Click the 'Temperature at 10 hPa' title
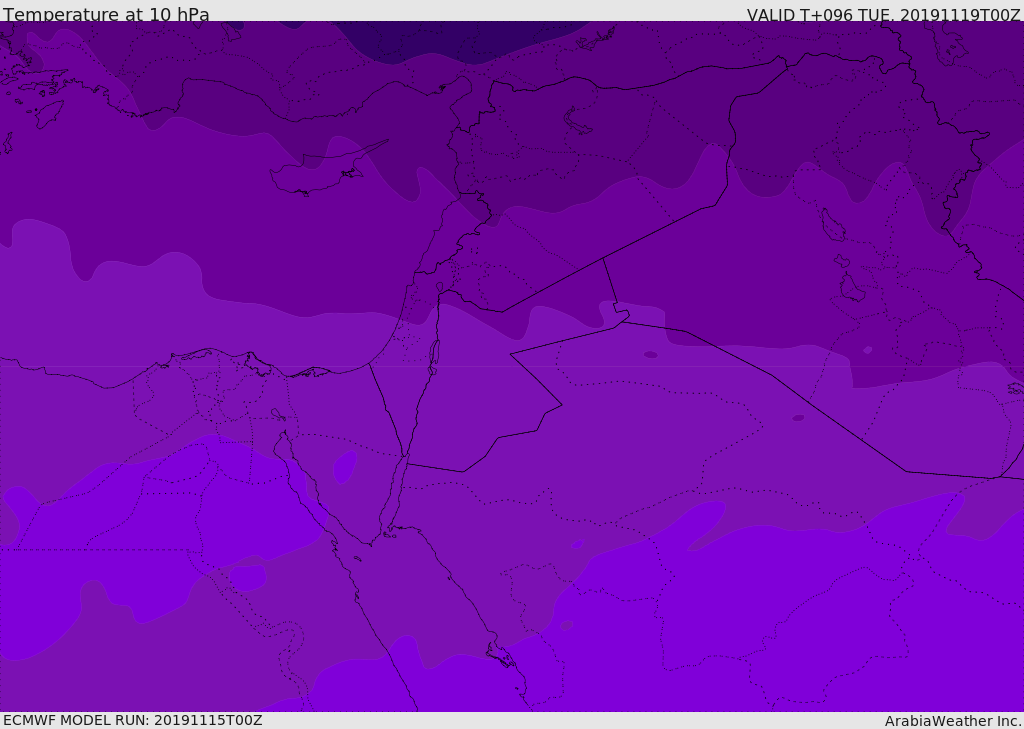Viewport: 1024px width, 729px height. [106, 15]
